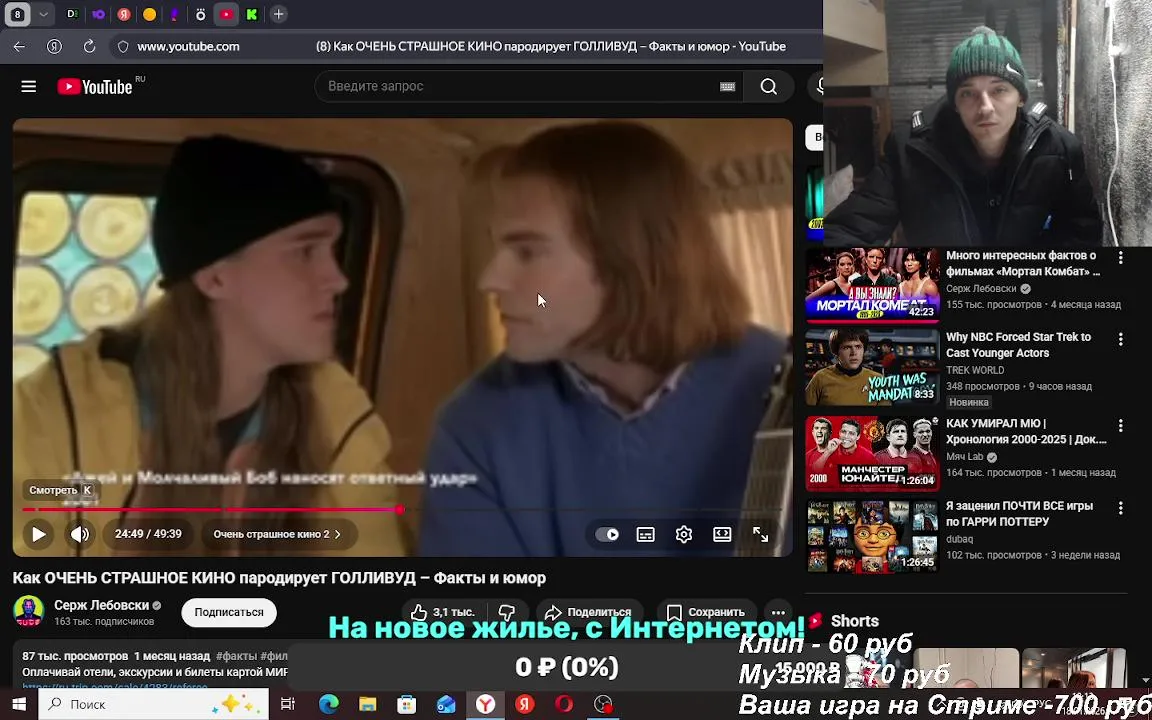Open the YouTube hamburger guide menu

coord(29,87)
